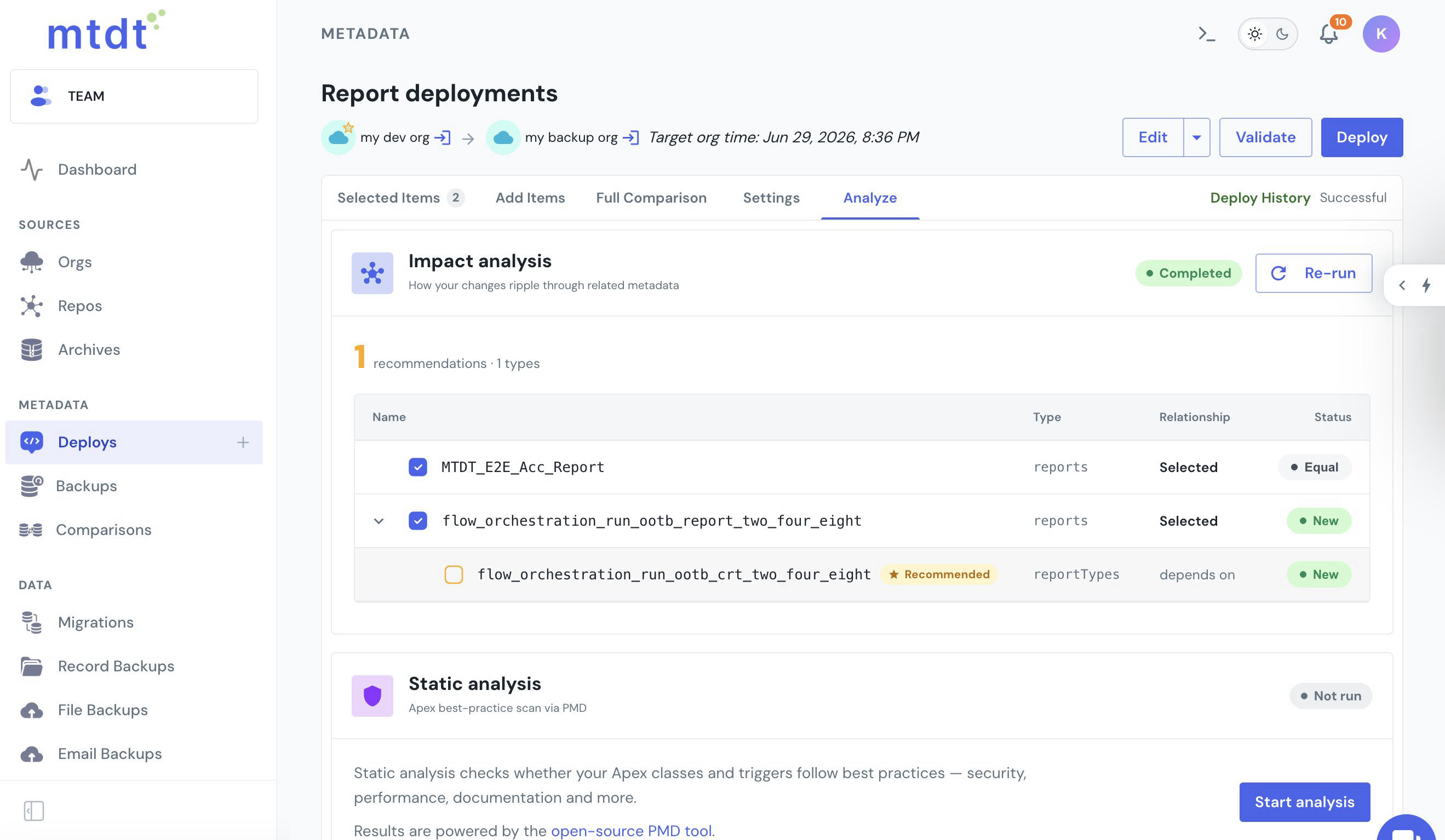Uncheck MTDT_E2E_Acc_Report checkbox
The height and width of the screenshot is (840, 1445).
click(x=417, y=467)
